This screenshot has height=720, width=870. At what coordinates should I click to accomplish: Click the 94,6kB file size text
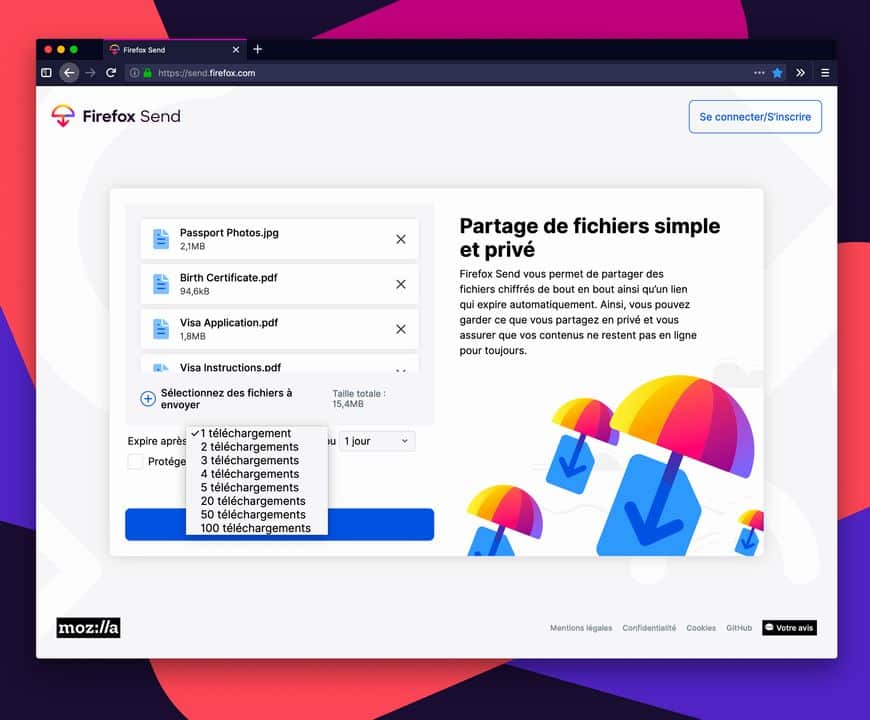[x=195, y=291]
